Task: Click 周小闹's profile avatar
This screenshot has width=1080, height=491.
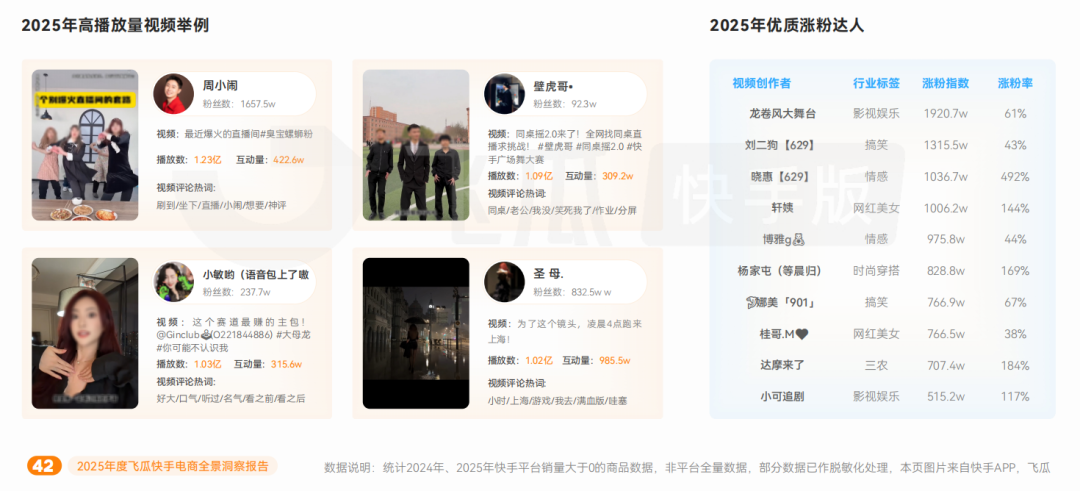Action: [x=174, y=93]
